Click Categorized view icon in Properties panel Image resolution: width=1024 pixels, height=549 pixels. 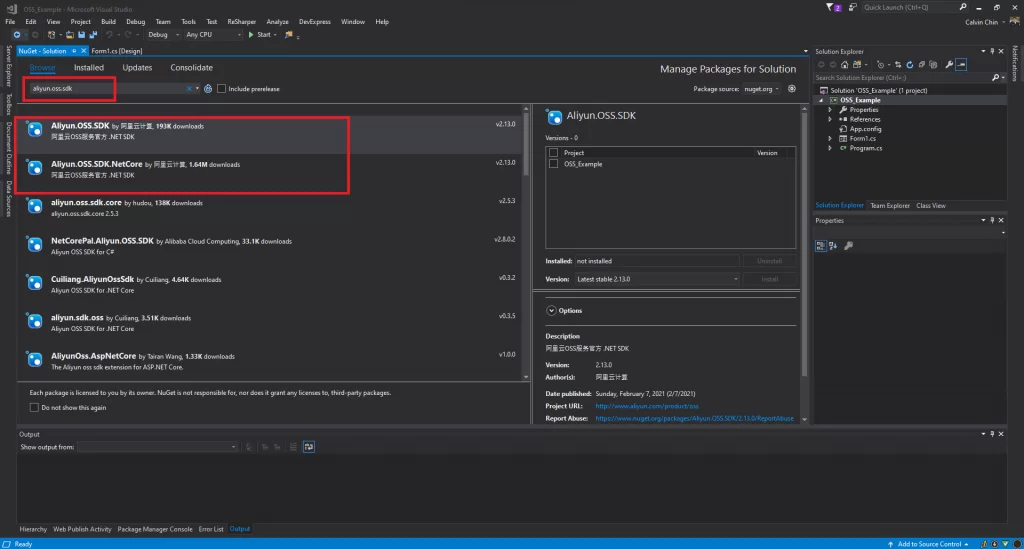(821, 245)
